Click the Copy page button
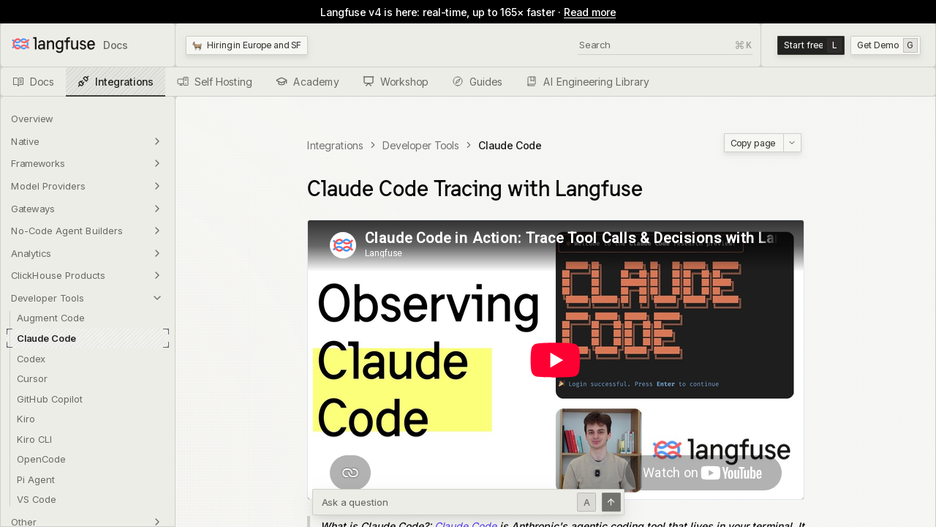The image size is (936, 527). 753,143
